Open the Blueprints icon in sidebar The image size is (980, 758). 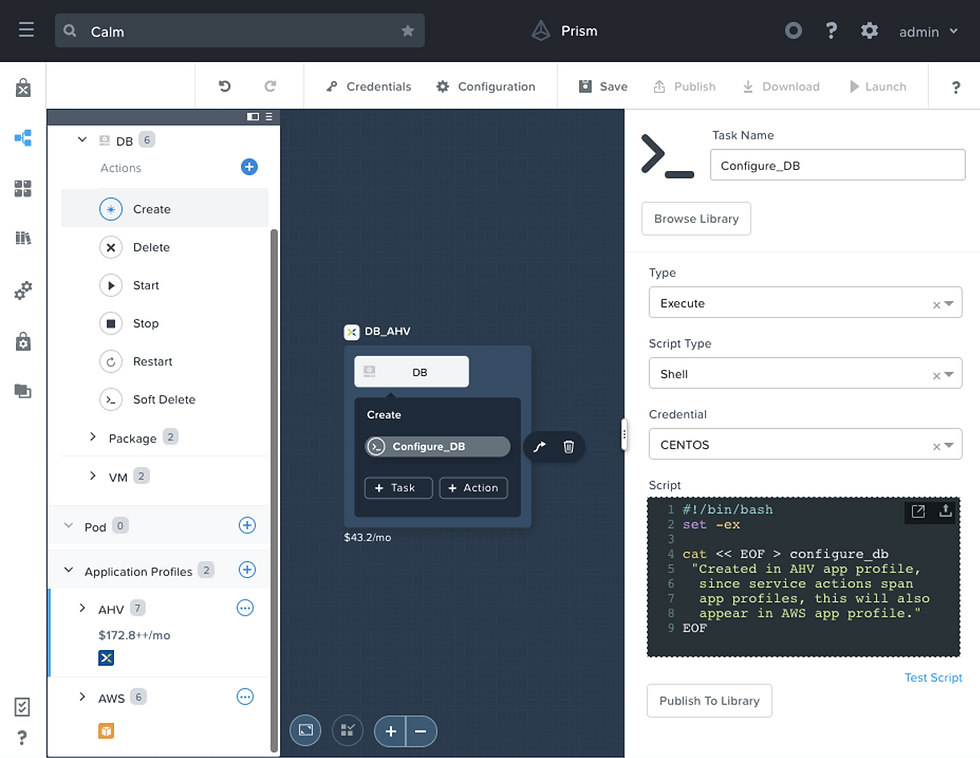(23, 138)
